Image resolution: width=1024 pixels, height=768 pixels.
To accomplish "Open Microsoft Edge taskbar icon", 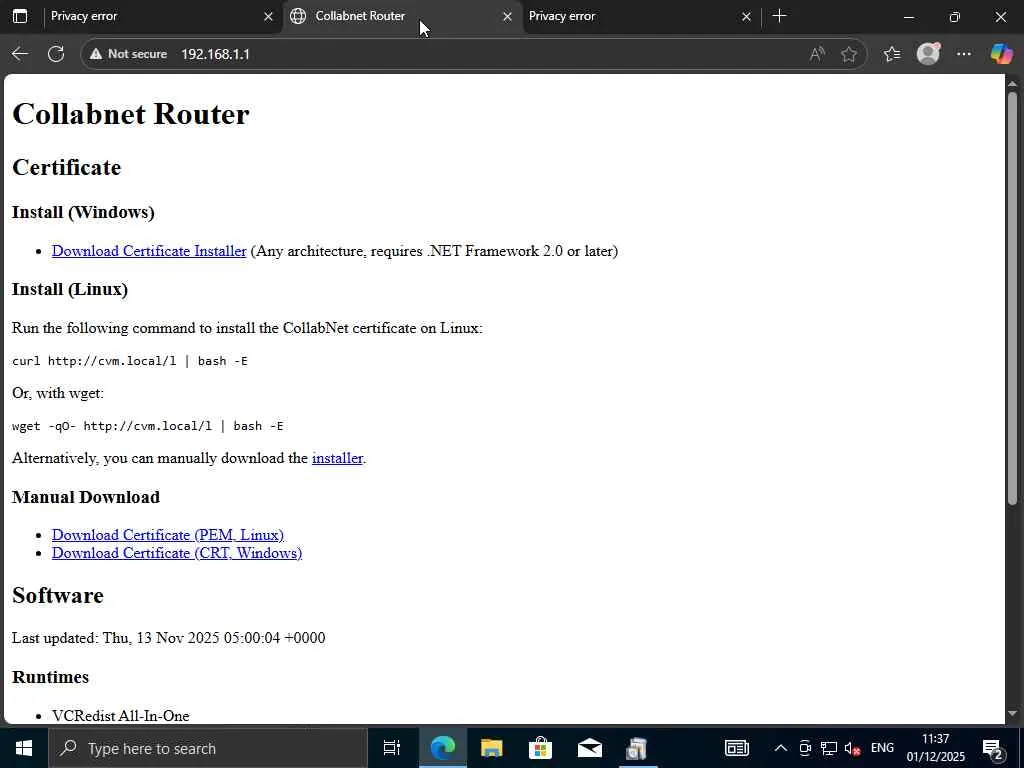I will (442, 748).
